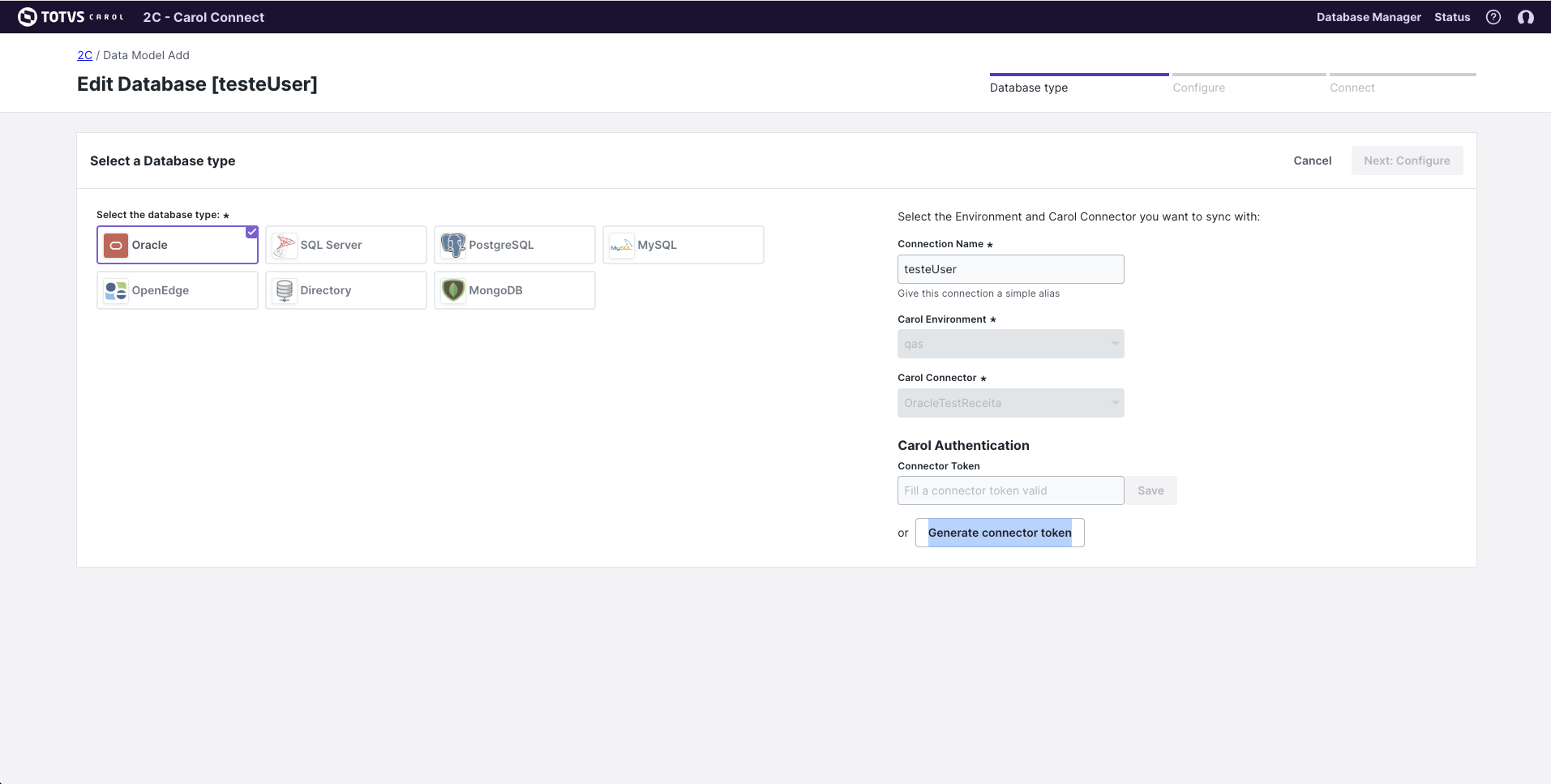
Task: Uncheck the Oracle selected checkmark
Action: click(252, 232)
